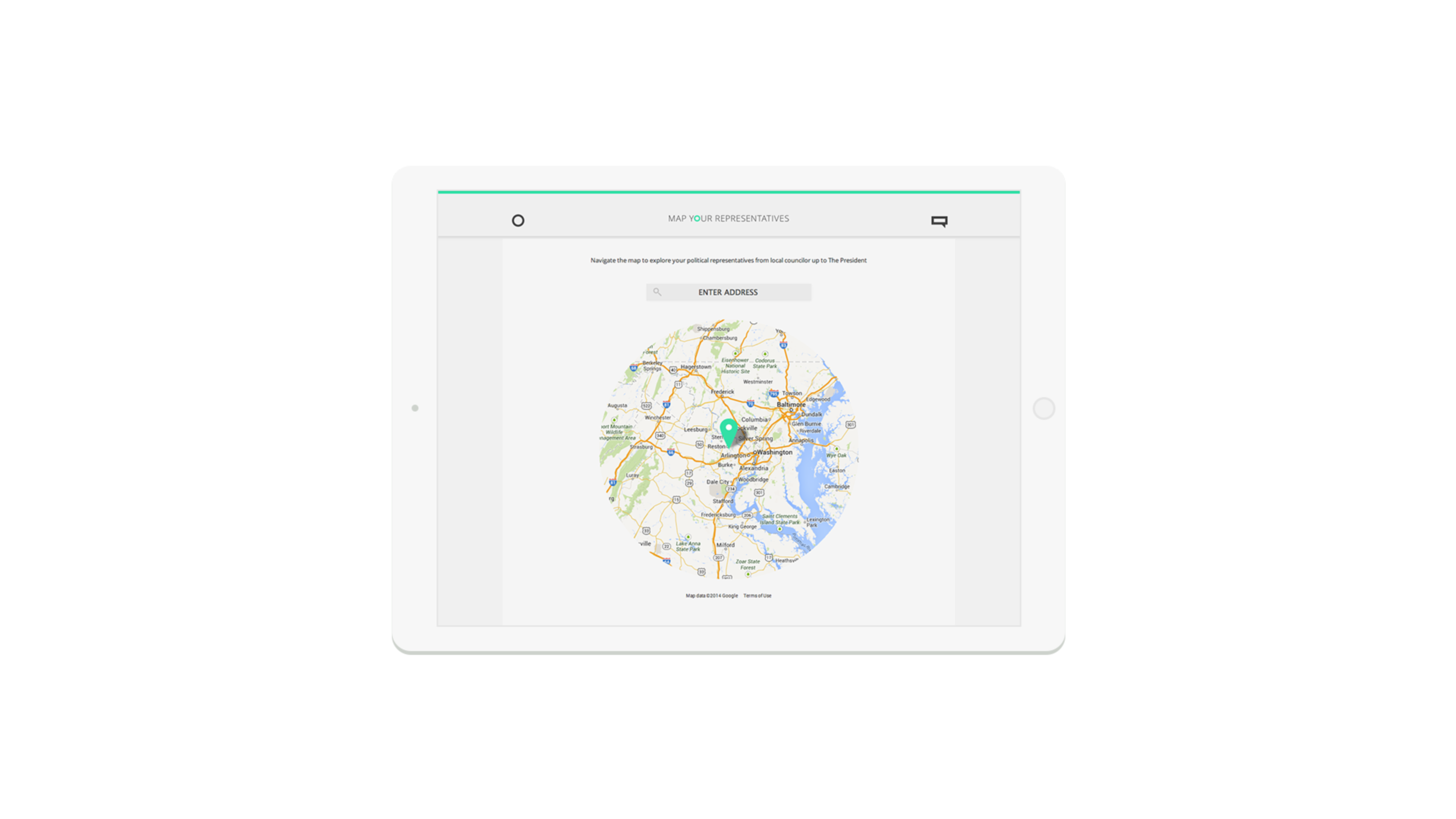Select the green location pin on the map
The image size is (1456, 819).
point(728,433)
